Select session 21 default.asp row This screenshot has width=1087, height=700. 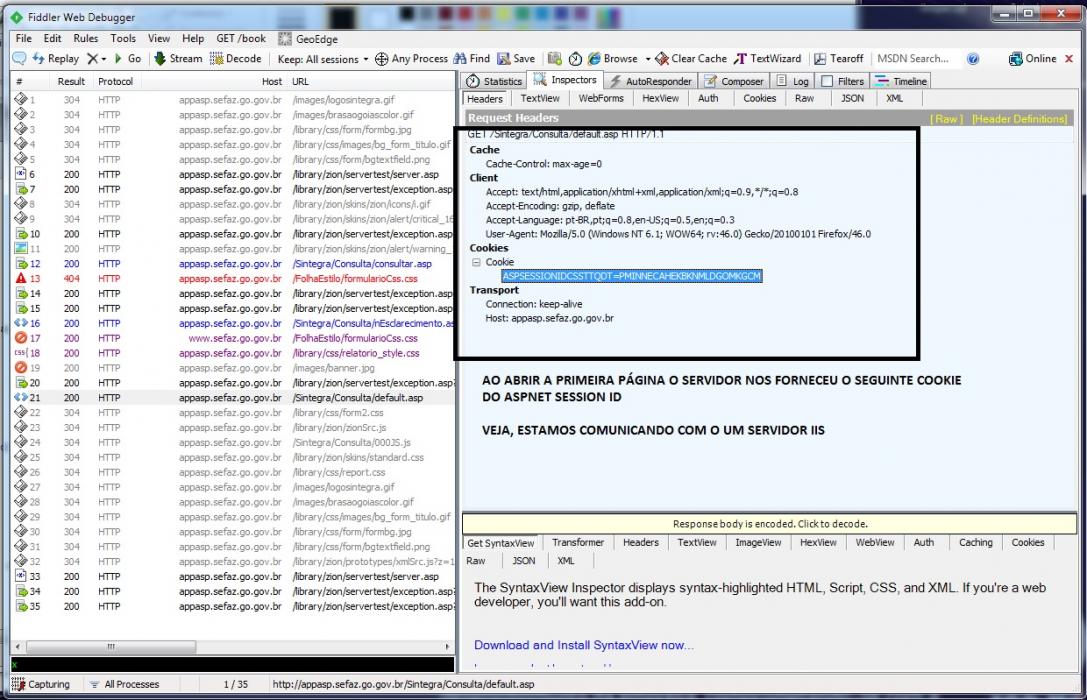[233, 398]
